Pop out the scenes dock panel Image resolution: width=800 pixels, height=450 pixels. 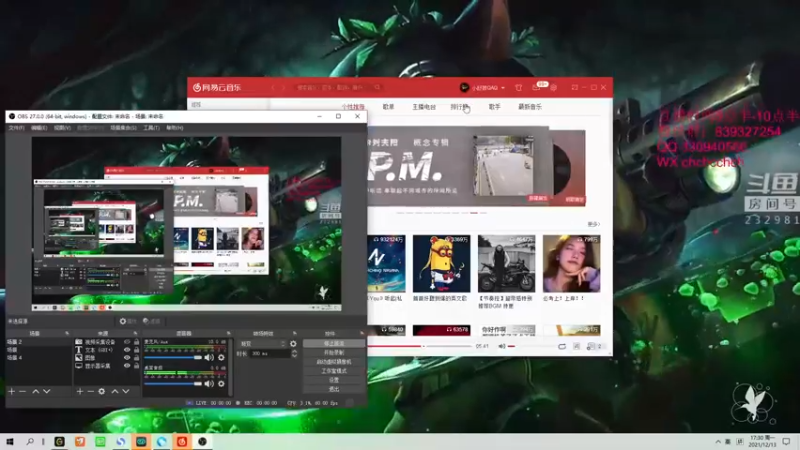67,333
